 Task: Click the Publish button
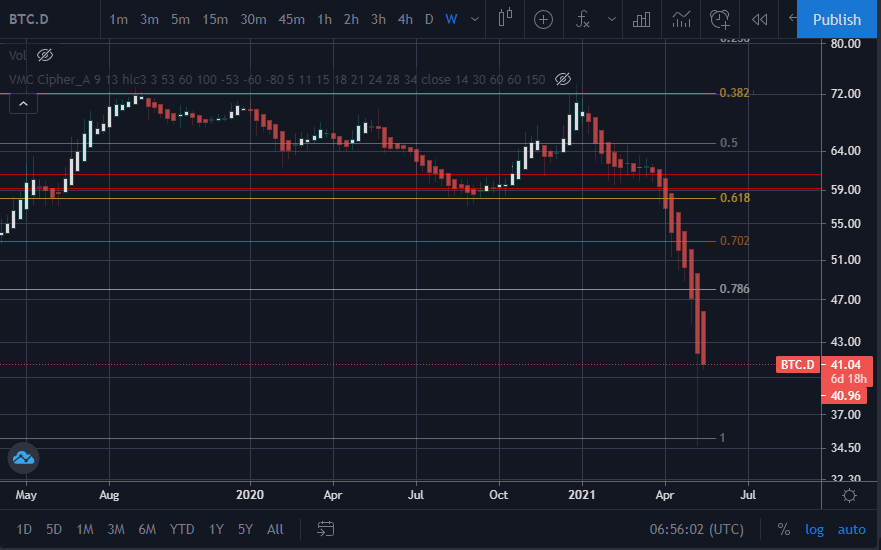tap(837, 19)
